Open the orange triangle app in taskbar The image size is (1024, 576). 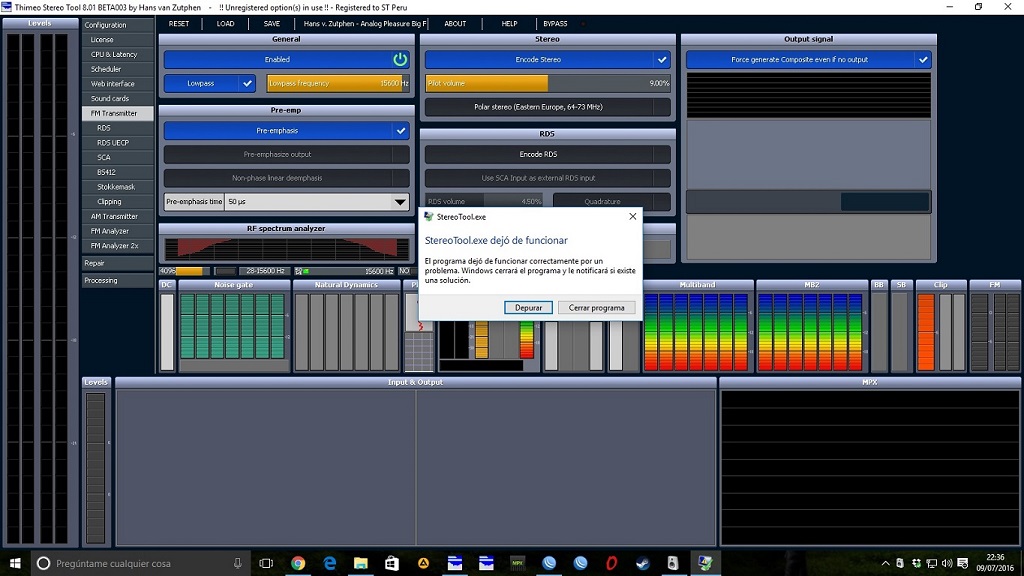tap(423, 563)
